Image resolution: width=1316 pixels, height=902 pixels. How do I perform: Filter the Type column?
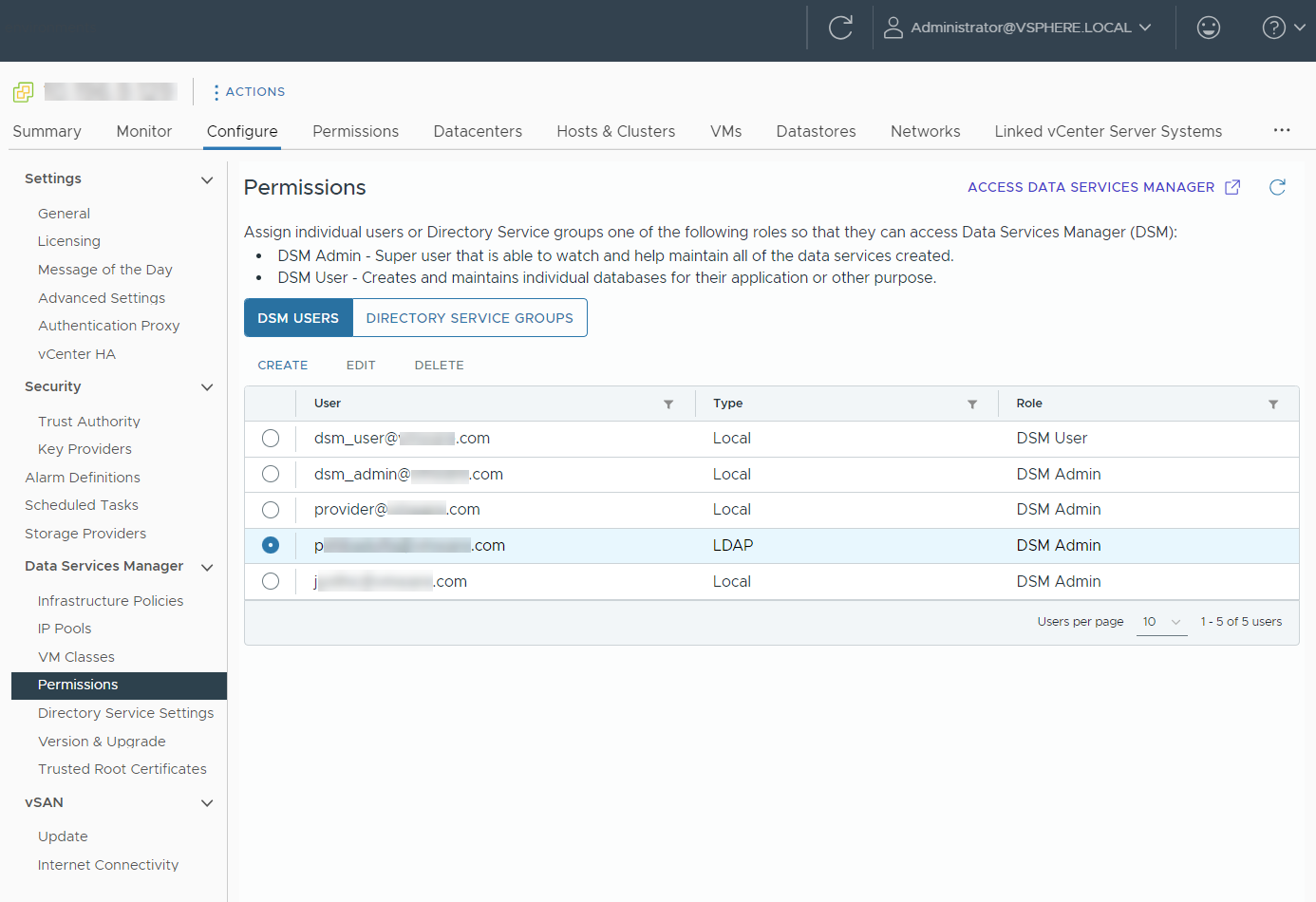tap(972, 404)
